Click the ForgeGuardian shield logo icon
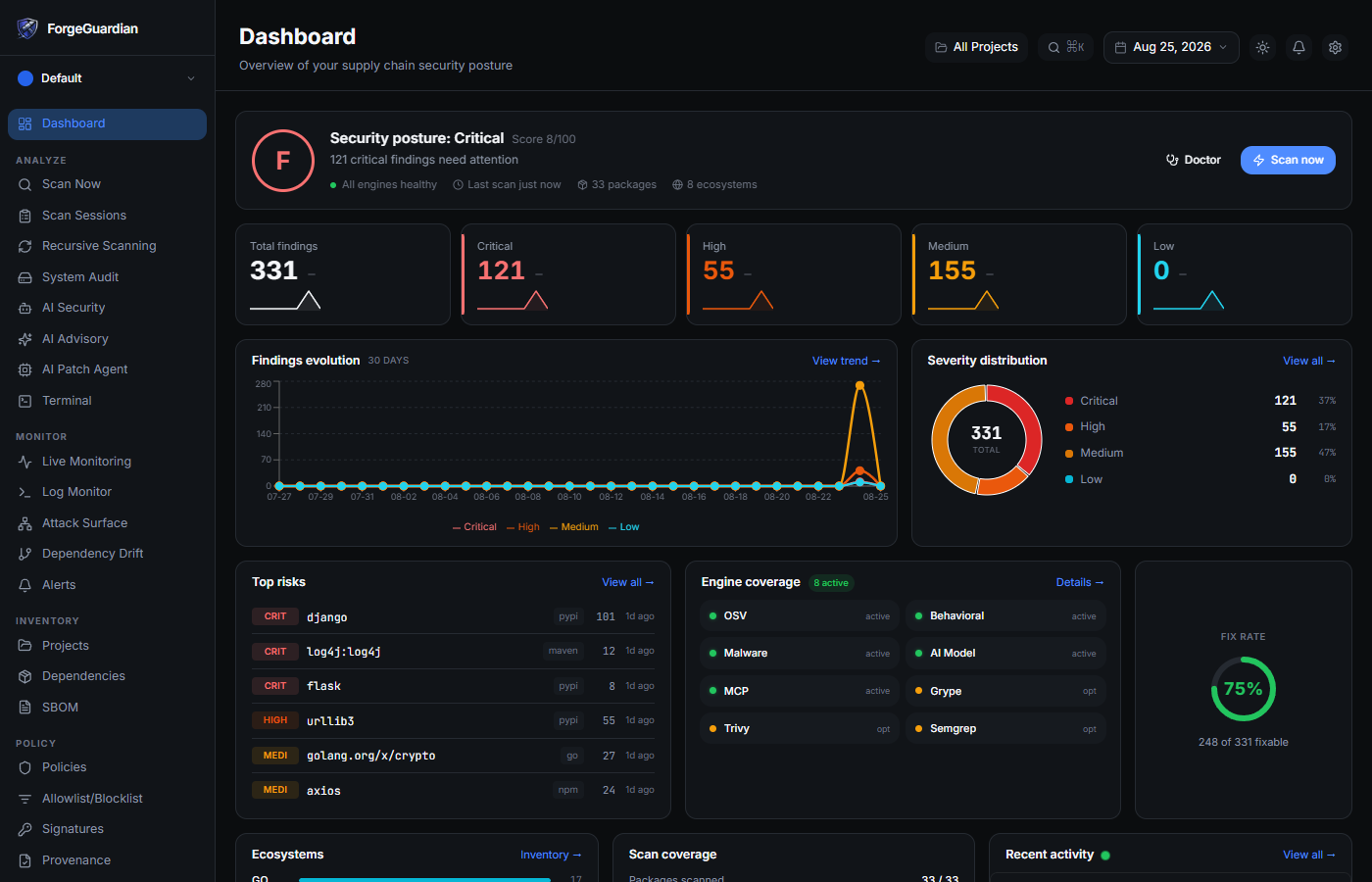The image size is (1372, 882). coord(27,28)
